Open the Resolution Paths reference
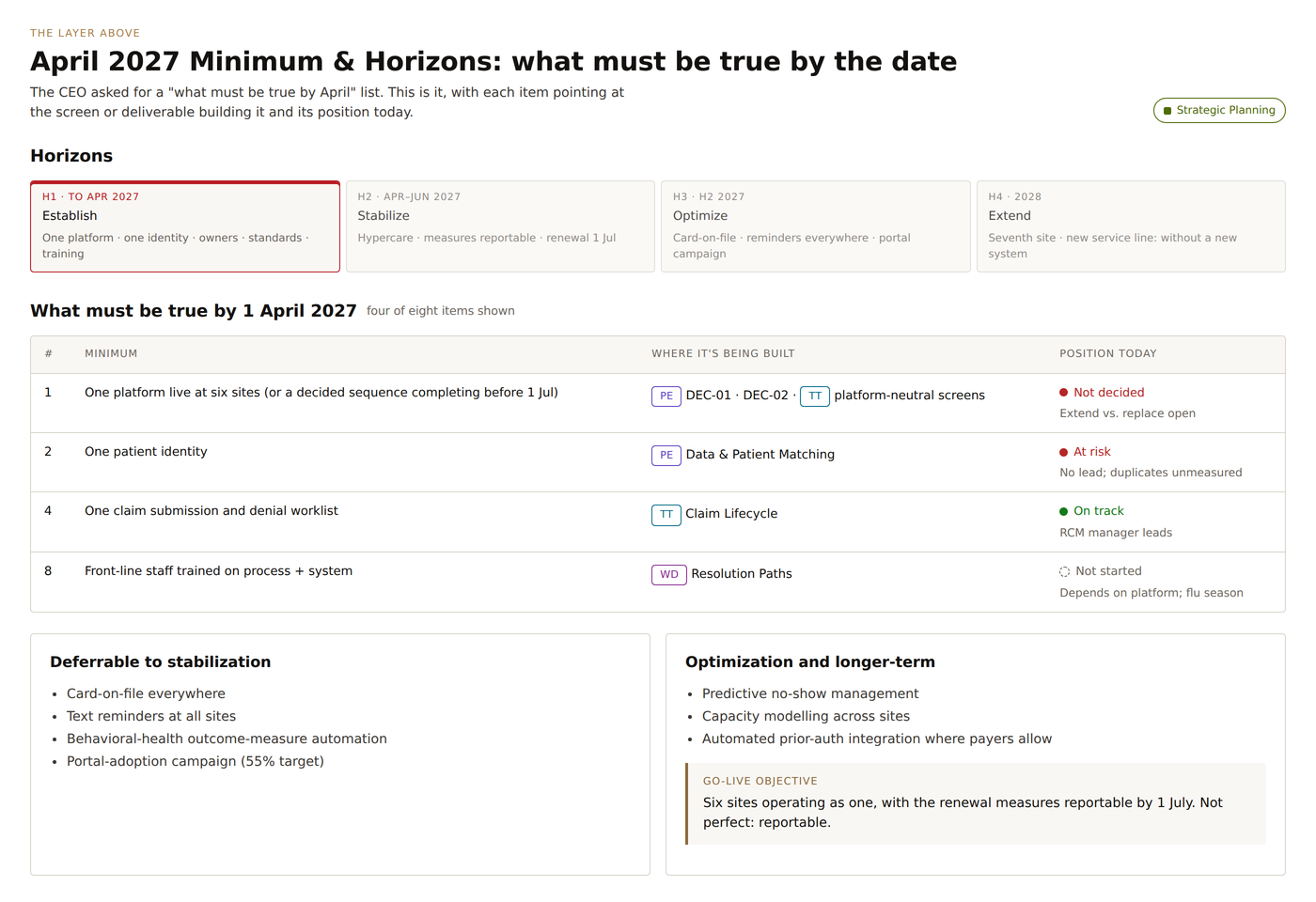Viewport: 1316px width, 902px height. click(x=742, y=574)
